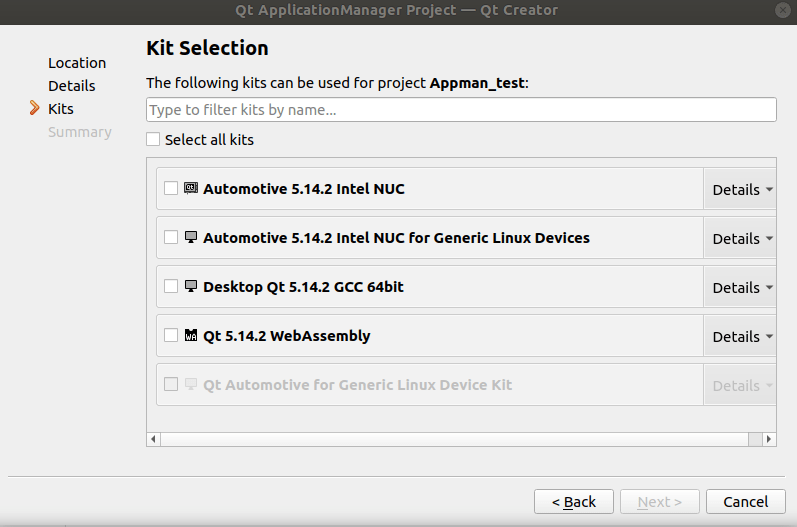Click the scrollbar left arrow icon

153,439
